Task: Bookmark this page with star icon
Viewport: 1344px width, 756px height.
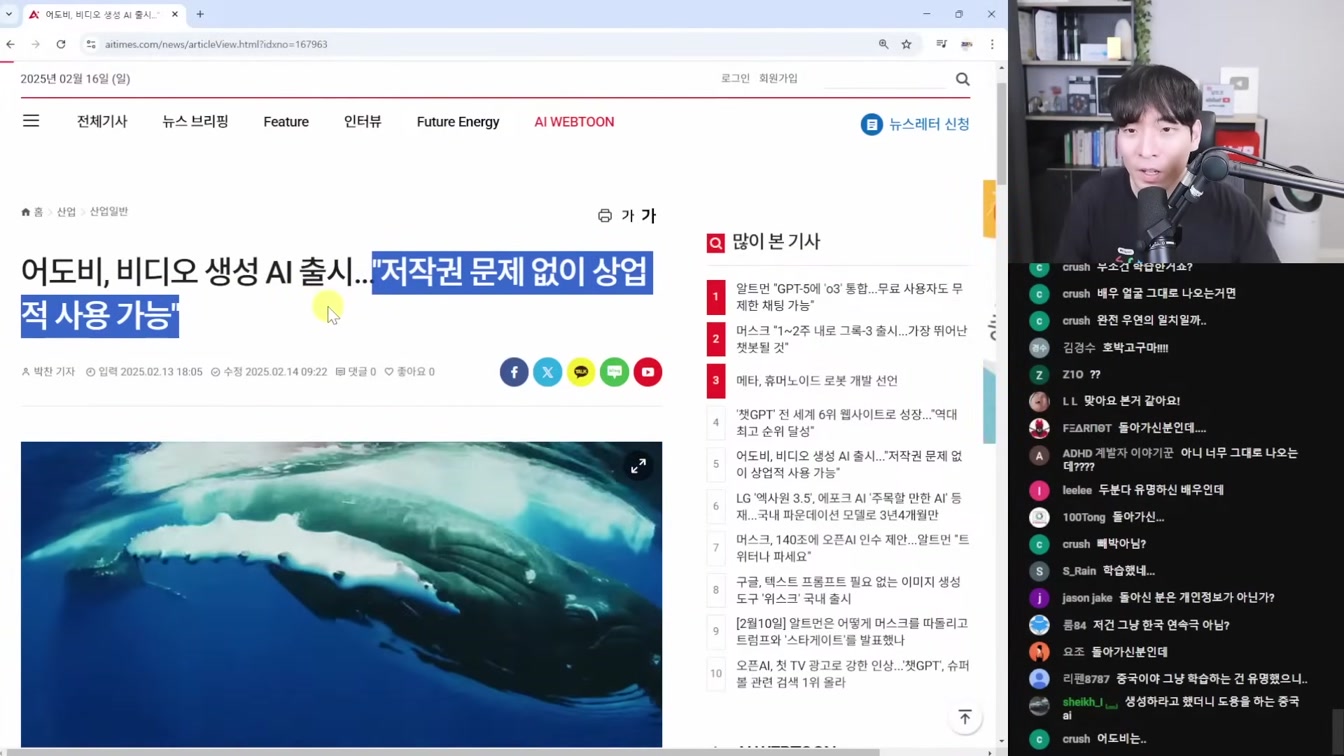Action: coord(907,44)
